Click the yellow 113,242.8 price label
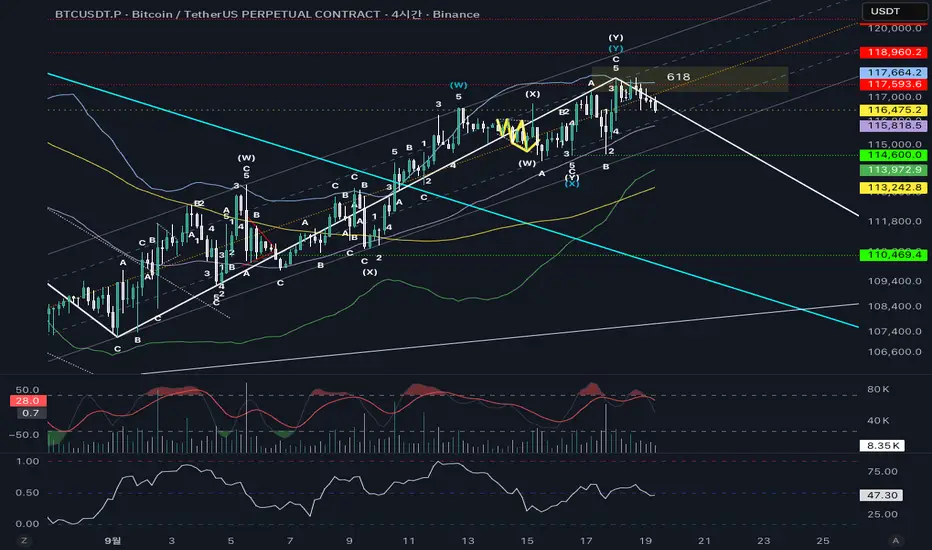The width and height of the screenshot is (932, 550). click(x=894, y=187)
